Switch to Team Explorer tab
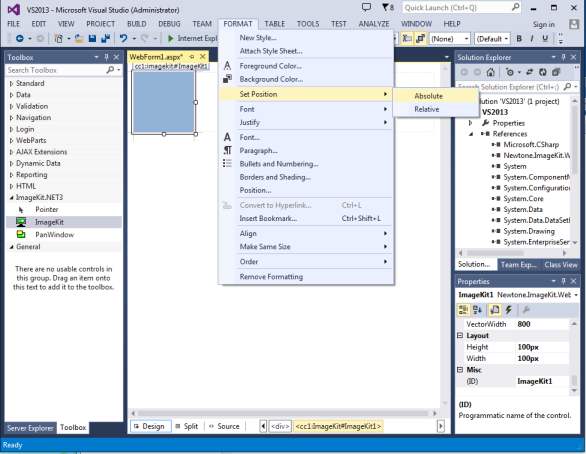This screenshot has width=586, height=454. click(518, 265)
